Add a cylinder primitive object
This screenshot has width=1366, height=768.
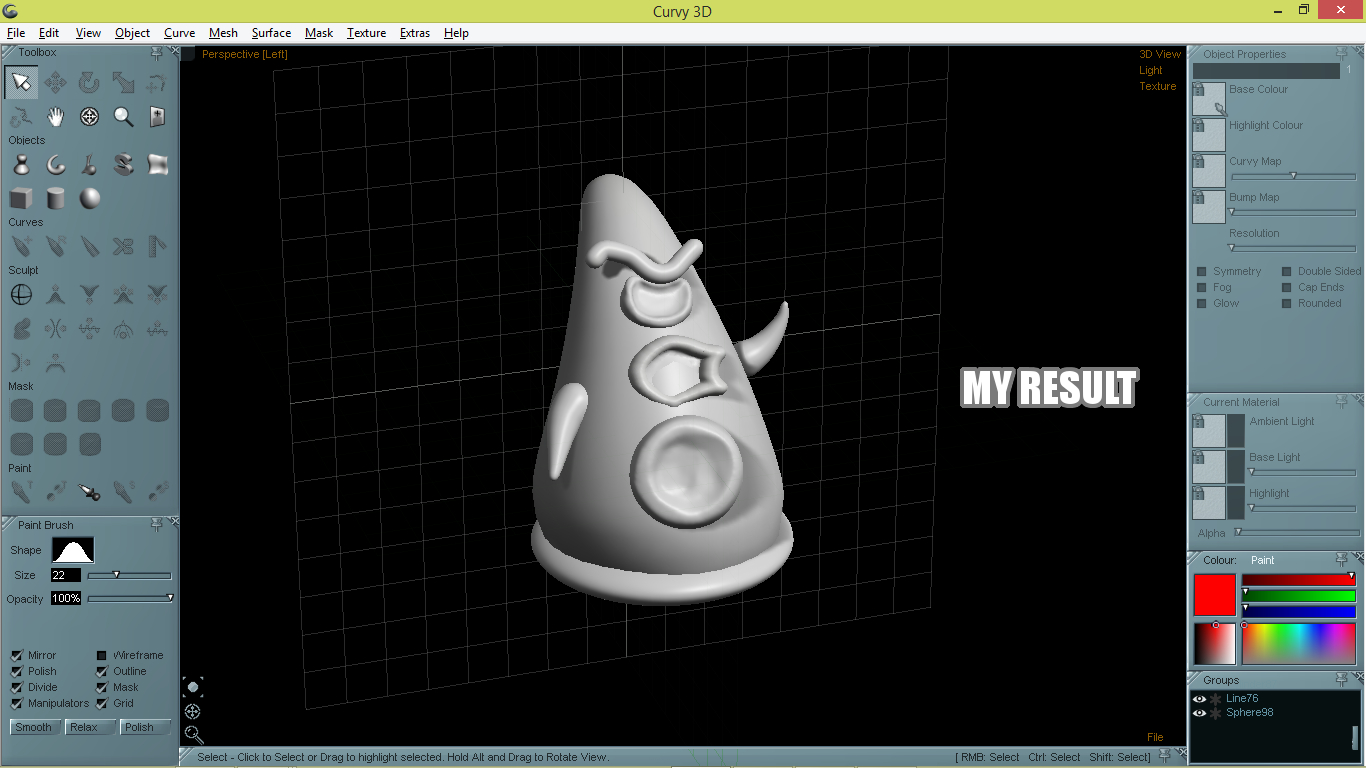(x=55, y=198)
